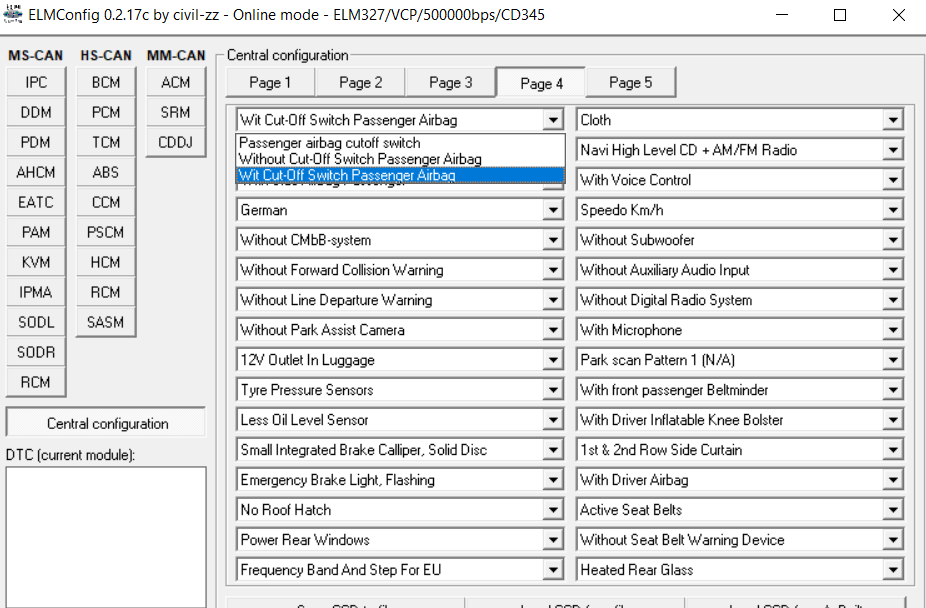
Task: Open the BCM module
Action: click(106, 83)
